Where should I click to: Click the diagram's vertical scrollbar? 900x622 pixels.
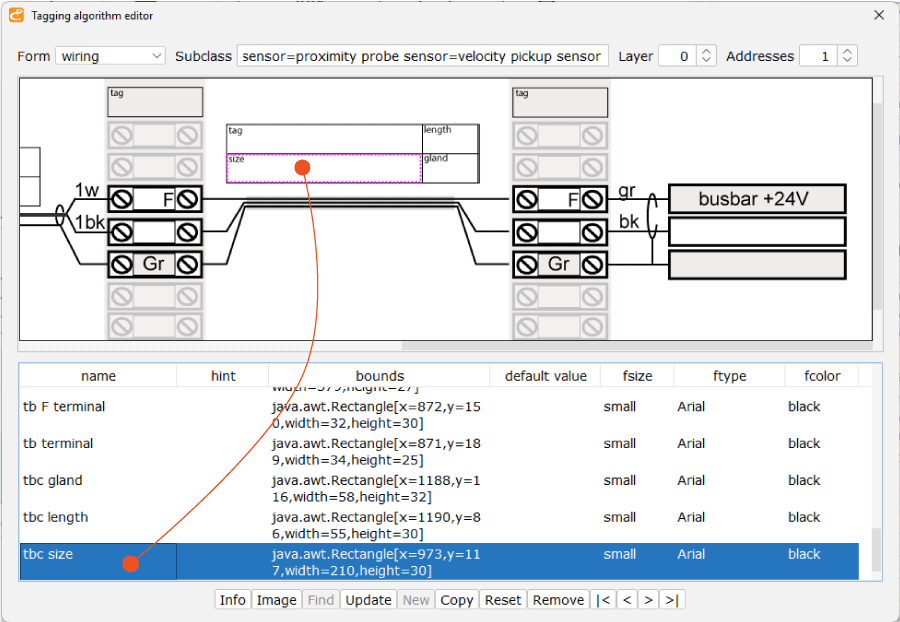pos(878,207)
